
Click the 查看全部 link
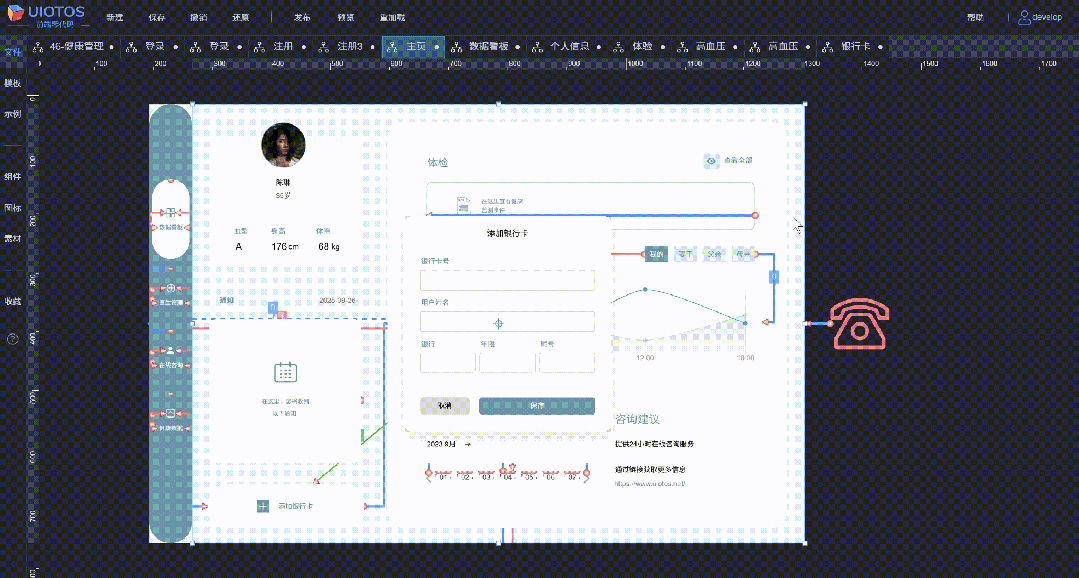click(738, 161)
